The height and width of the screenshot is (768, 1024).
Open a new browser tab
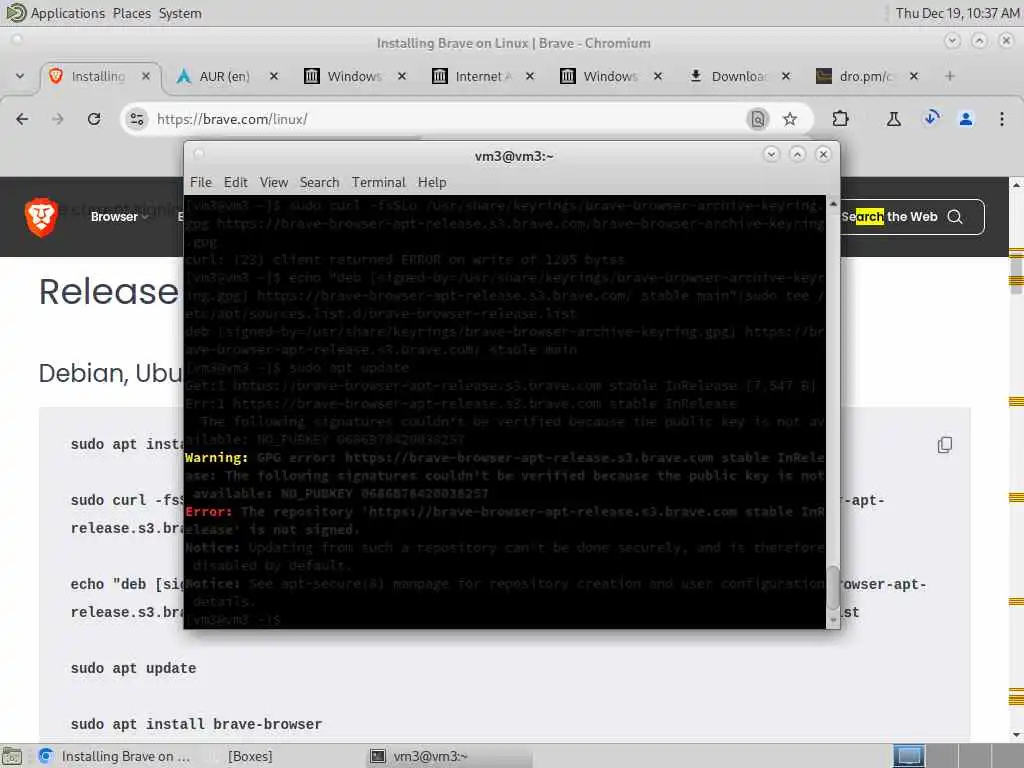pos(950,76)
